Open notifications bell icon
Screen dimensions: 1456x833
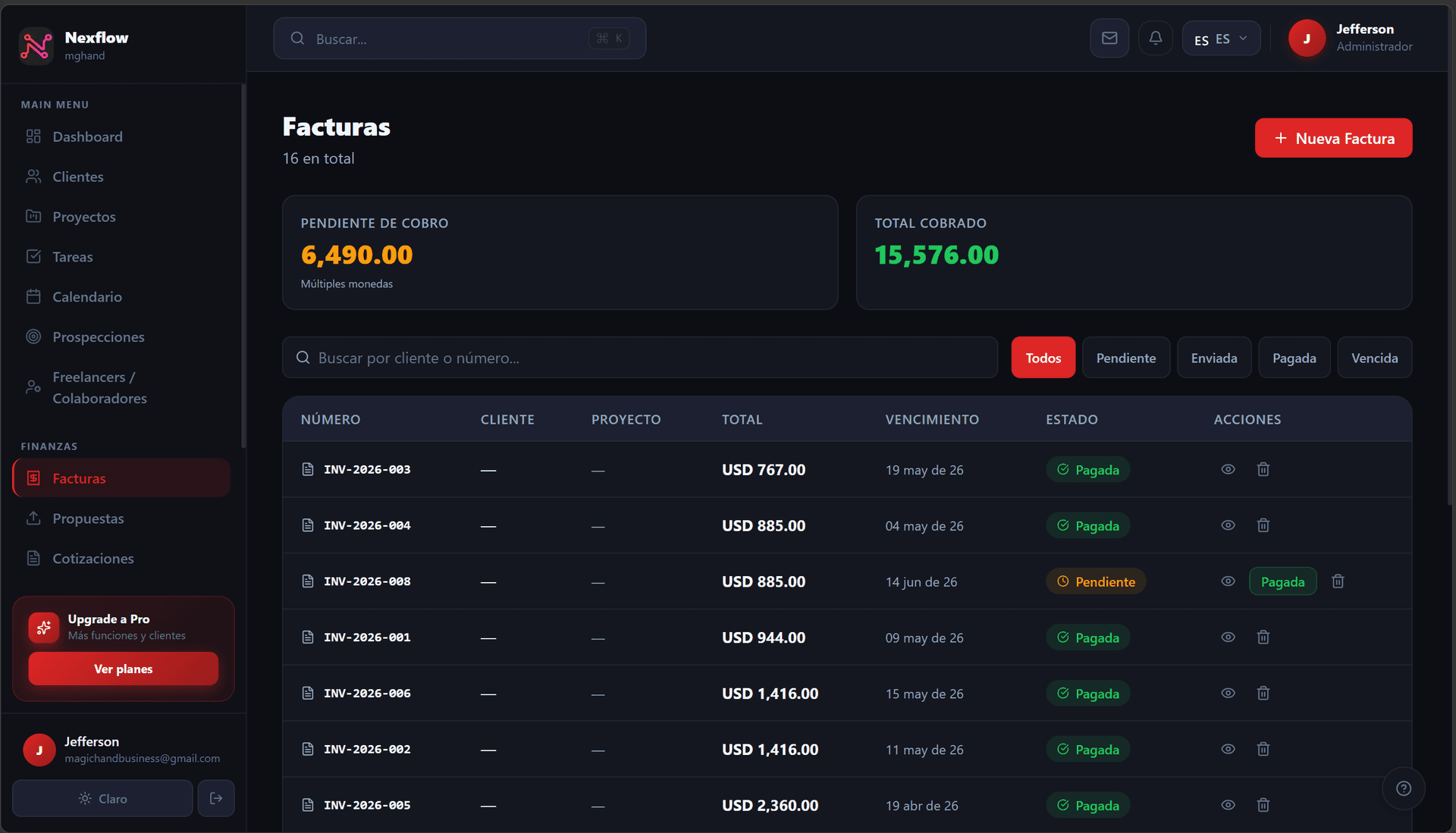click(x=1156, y=38)
